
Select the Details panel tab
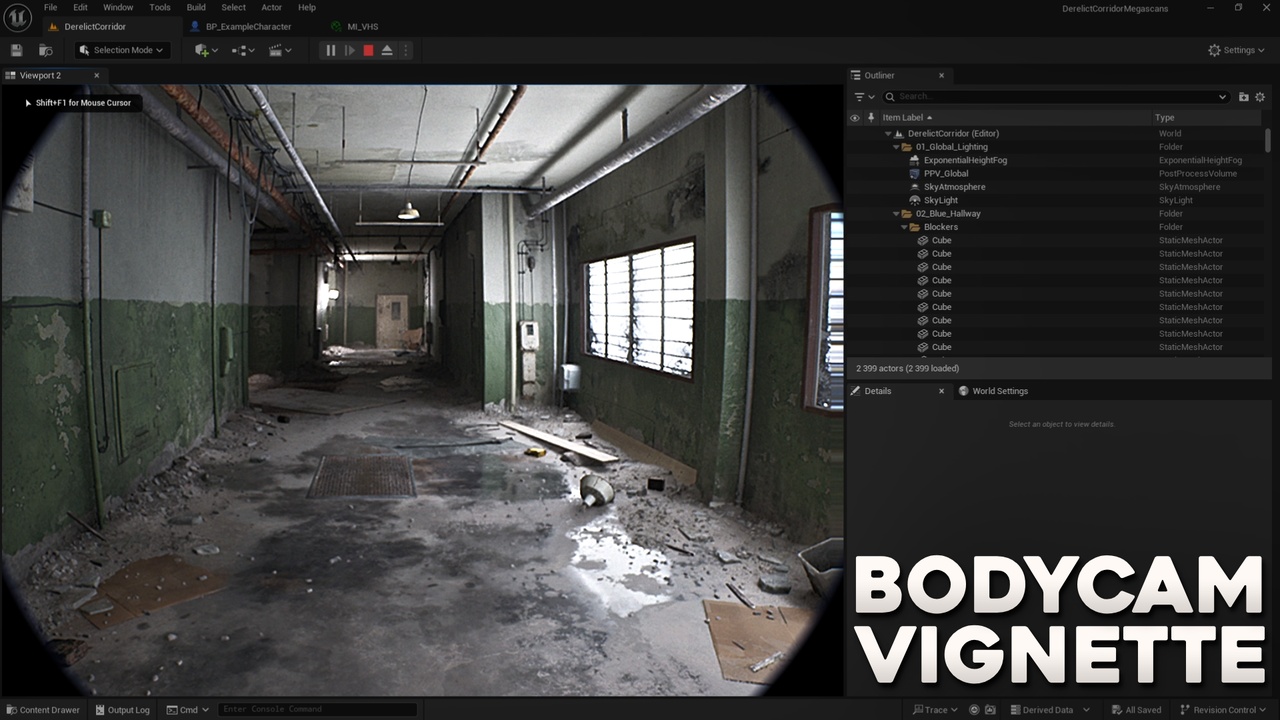point(877,391)
